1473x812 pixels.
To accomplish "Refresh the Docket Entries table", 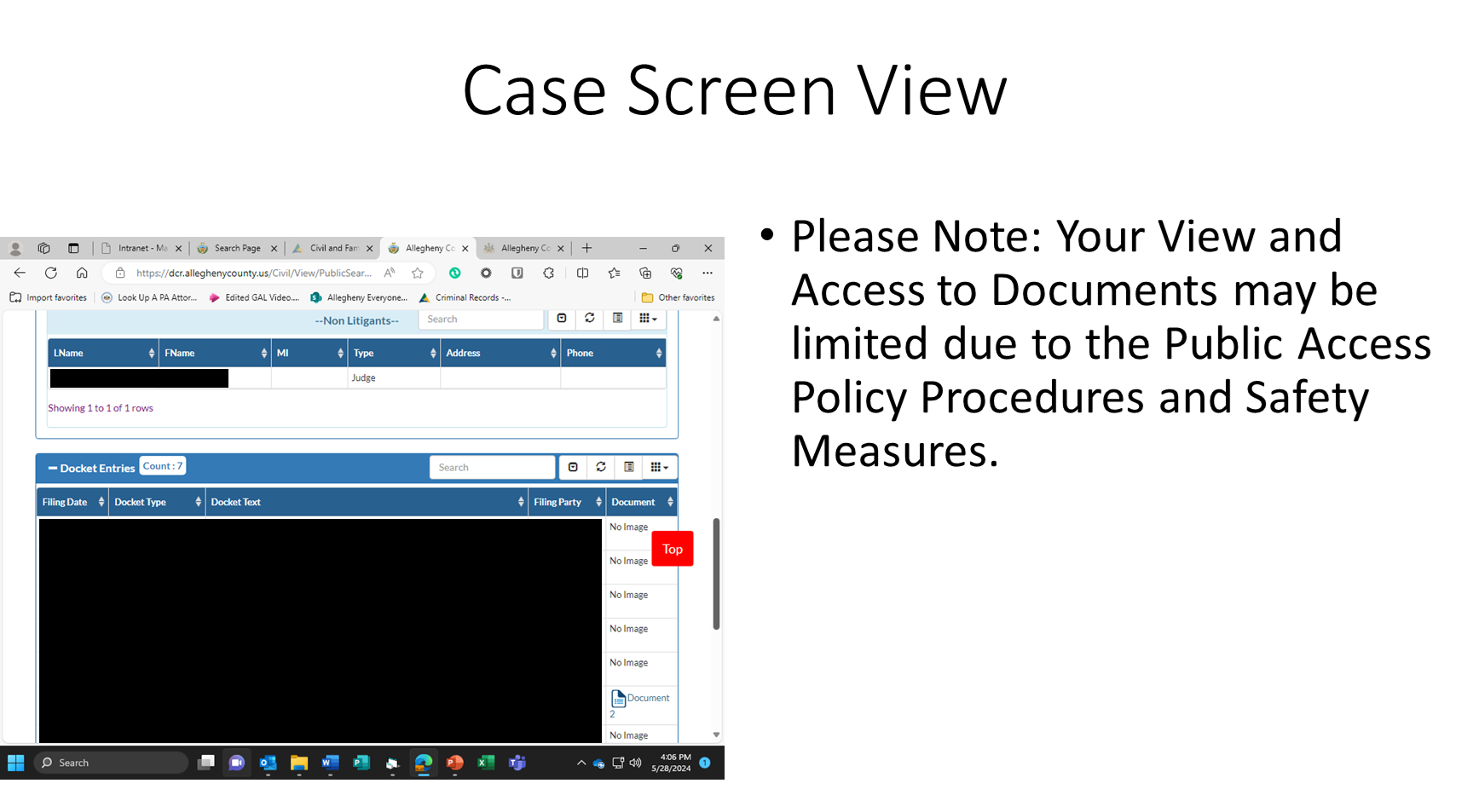I will (601, 467).
